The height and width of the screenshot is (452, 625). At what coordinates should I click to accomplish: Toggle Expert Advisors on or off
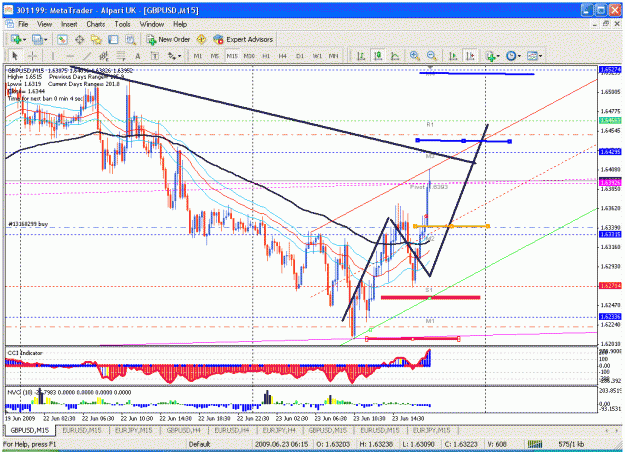pyautogui.click(x=243, y=39)
